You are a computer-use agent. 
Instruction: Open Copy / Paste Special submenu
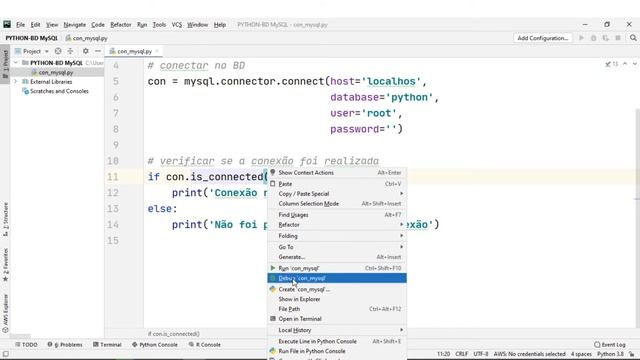tap(337, 194)
